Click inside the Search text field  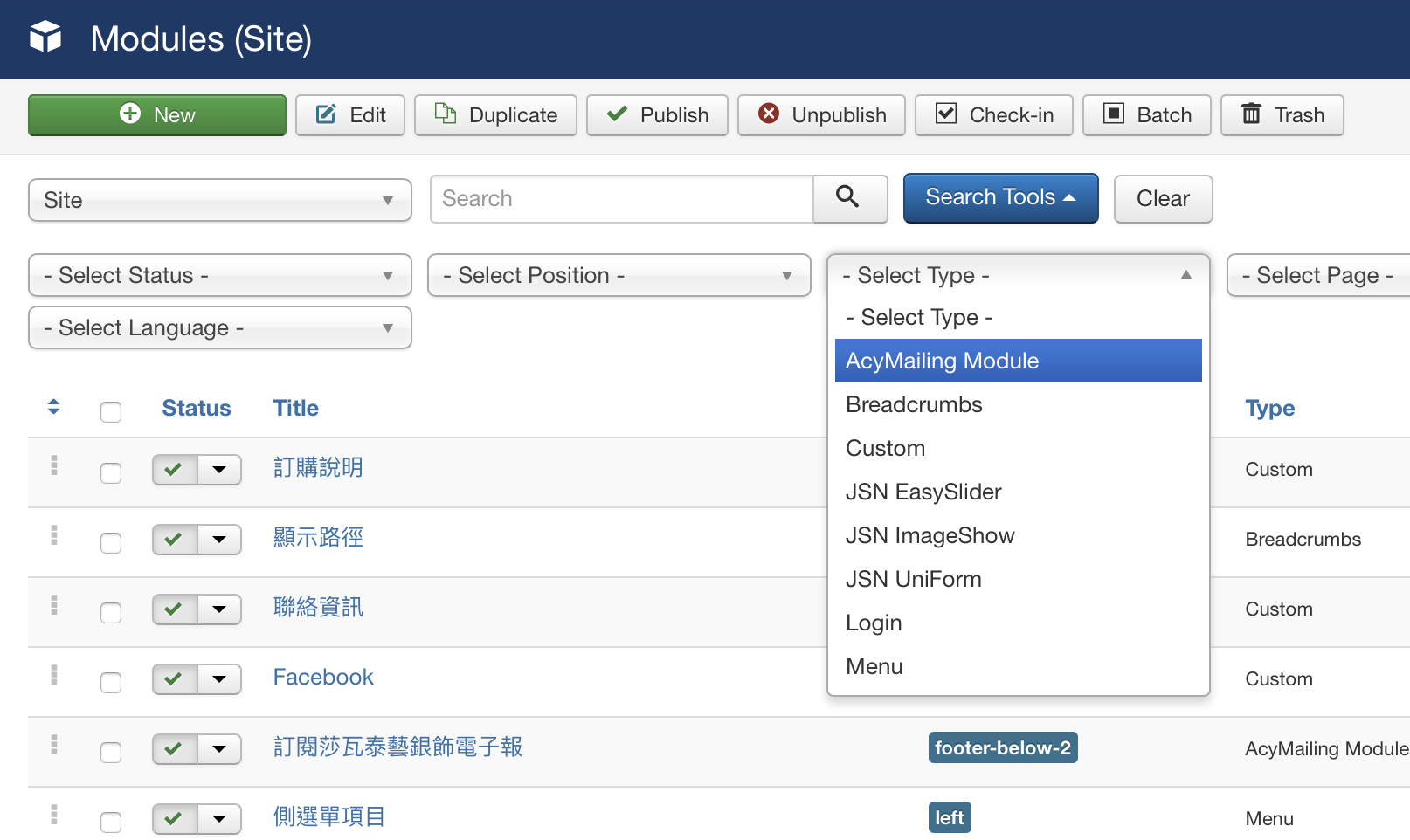click(621, 198)
